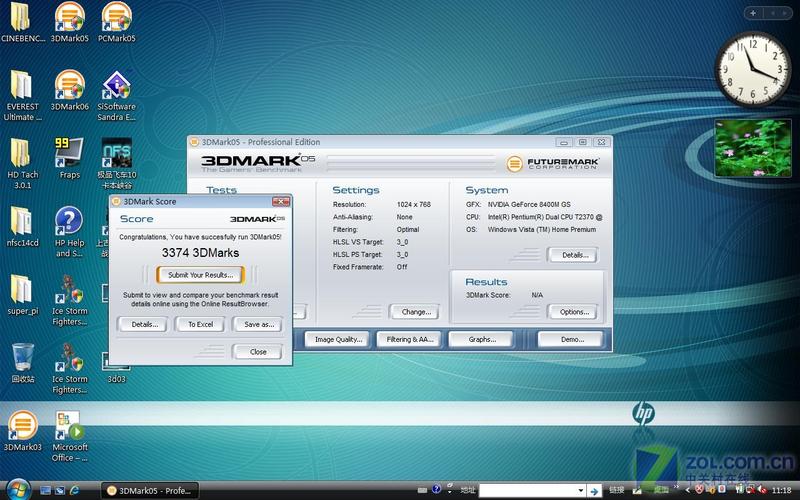This screenshot has height=500, width=800.
Task: Click the sidebar add gadget plus button
Action: point(753,13)
